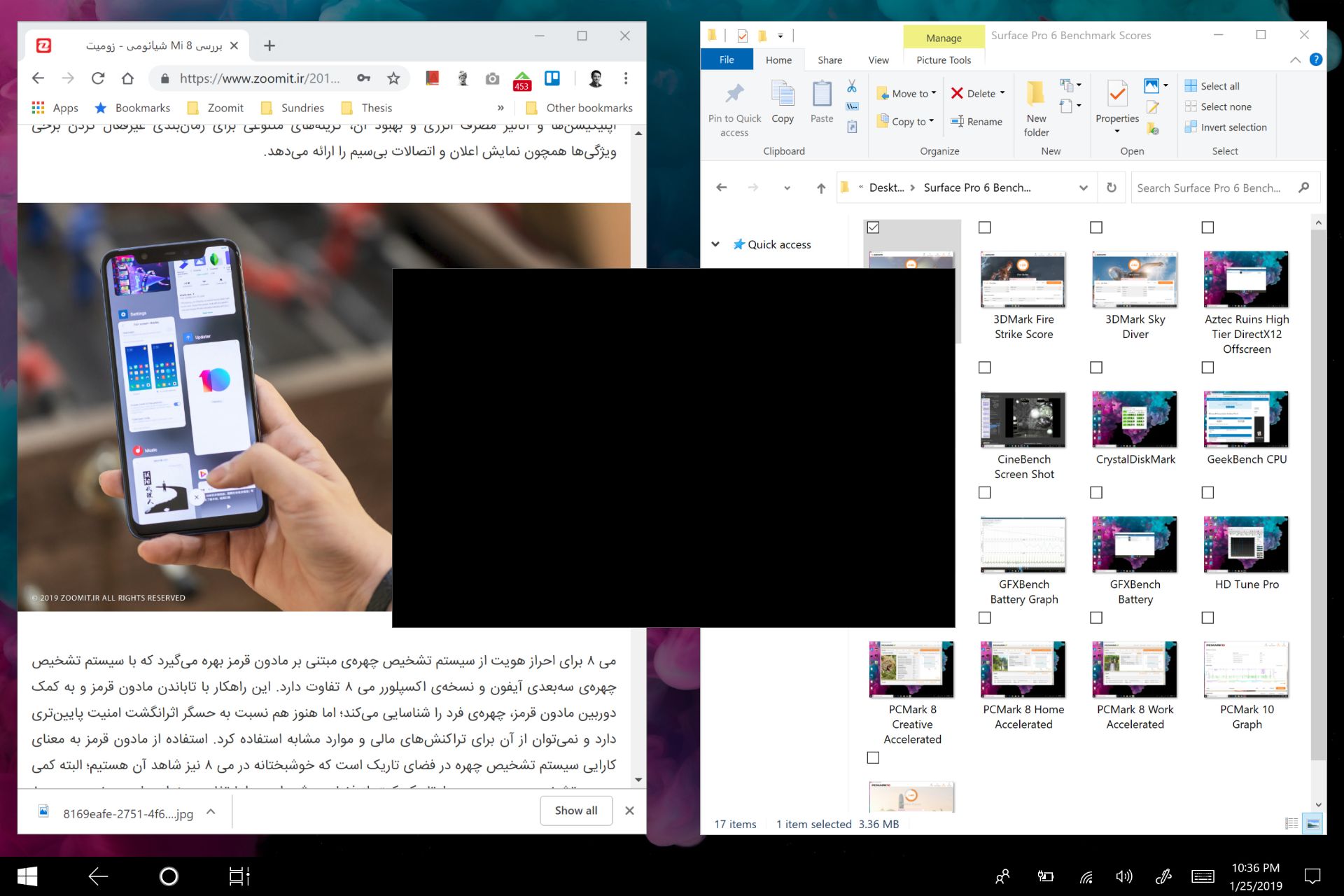Open Task View on taskbar

[239, 876]
